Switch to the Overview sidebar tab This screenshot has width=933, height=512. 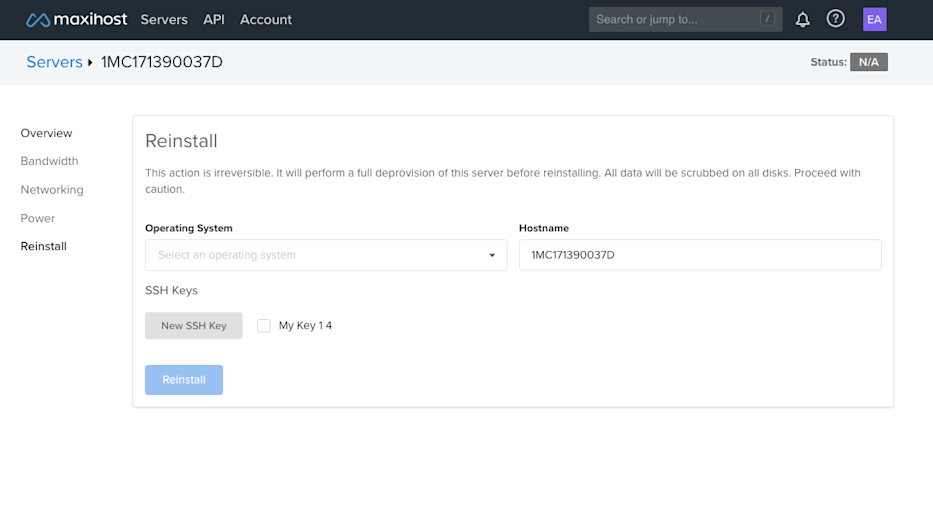coord(46,133)
